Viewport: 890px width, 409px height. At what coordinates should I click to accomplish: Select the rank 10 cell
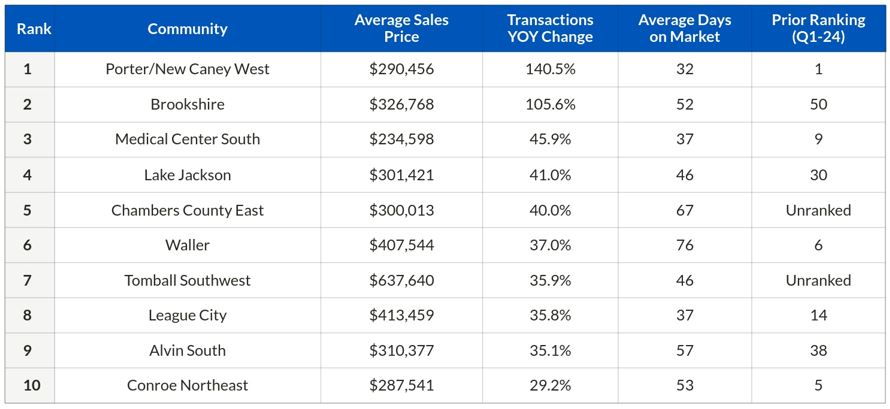(x=28, y=385)
